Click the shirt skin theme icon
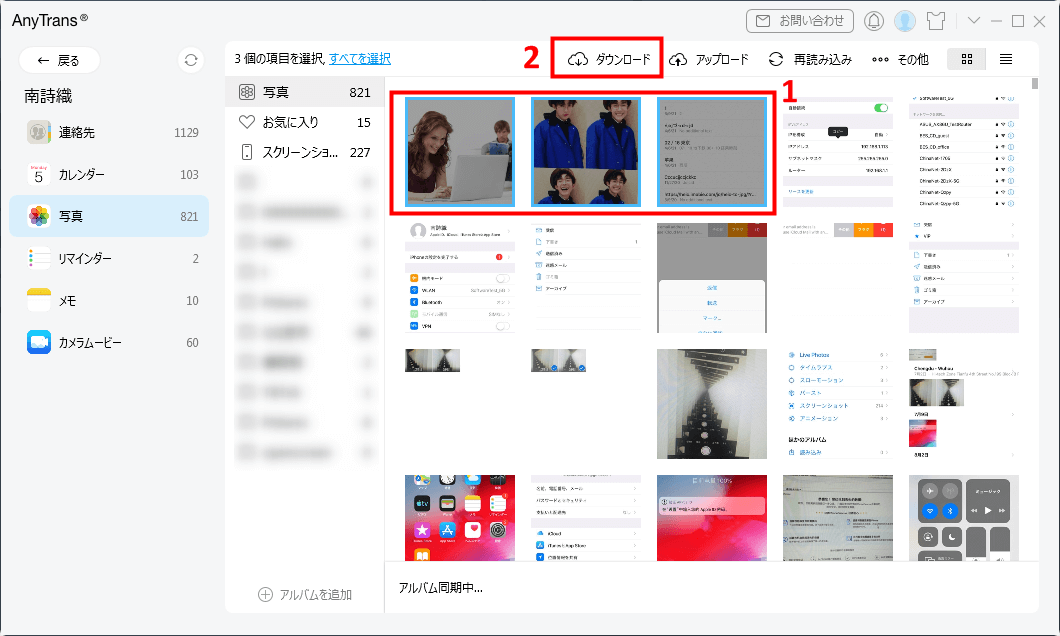Image resolution: width=1060 pixels, height=636 pixels. tap(936, 21)
